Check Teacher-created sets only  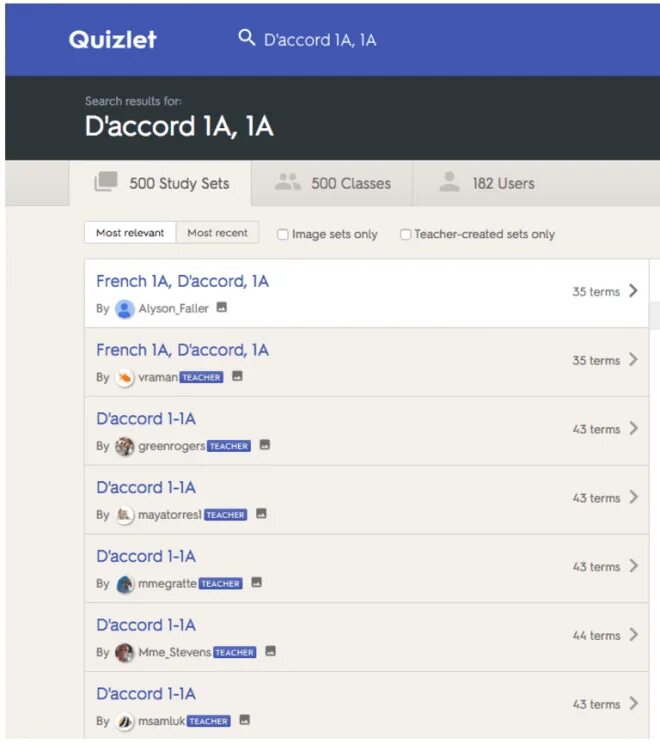pyautogui.click(x=406, y=234)
